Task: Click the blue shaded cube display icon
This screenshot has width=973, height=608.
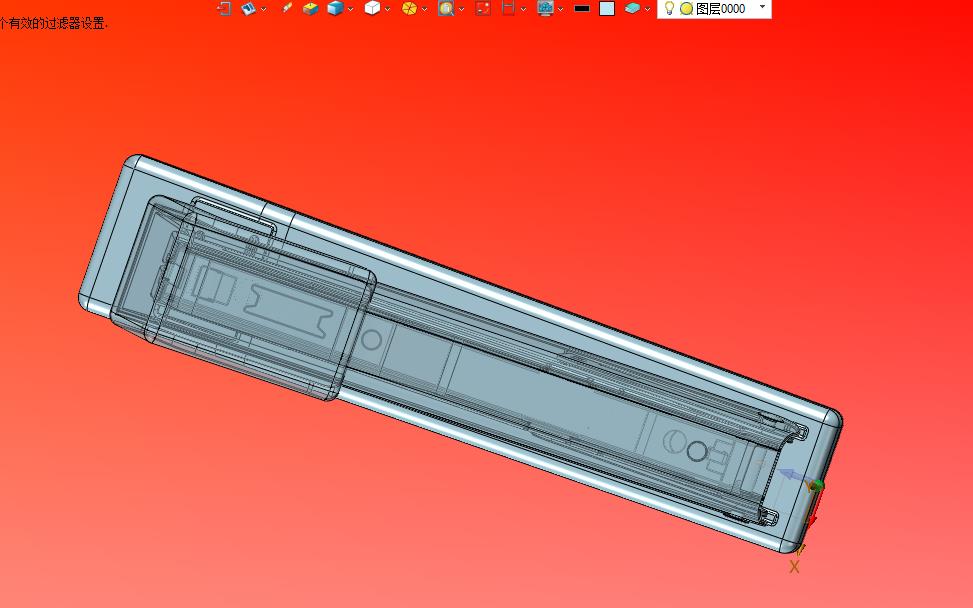Action: tap(335, 8)
